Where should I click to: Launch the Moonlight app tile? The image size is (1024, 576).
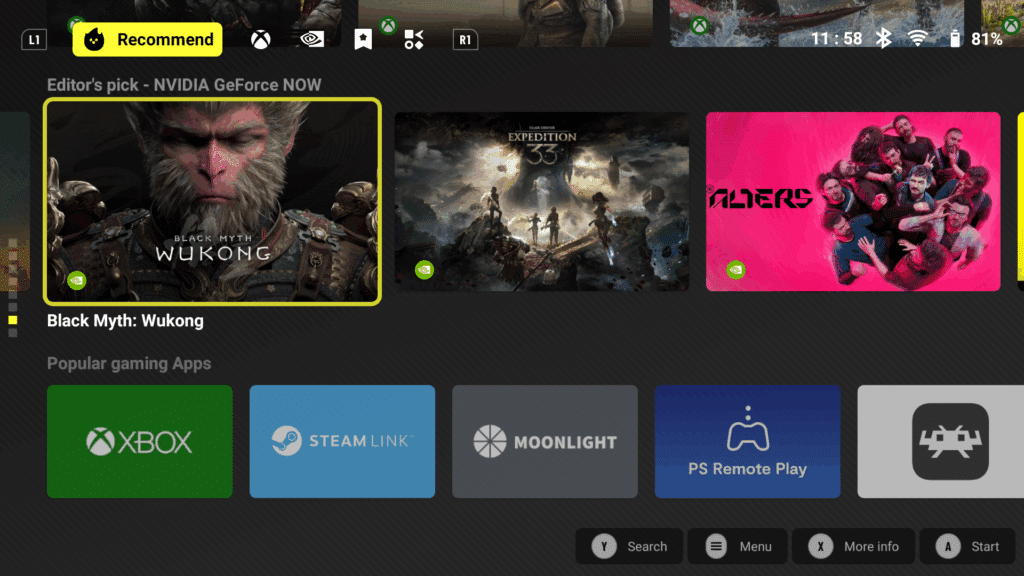[545, 441]
